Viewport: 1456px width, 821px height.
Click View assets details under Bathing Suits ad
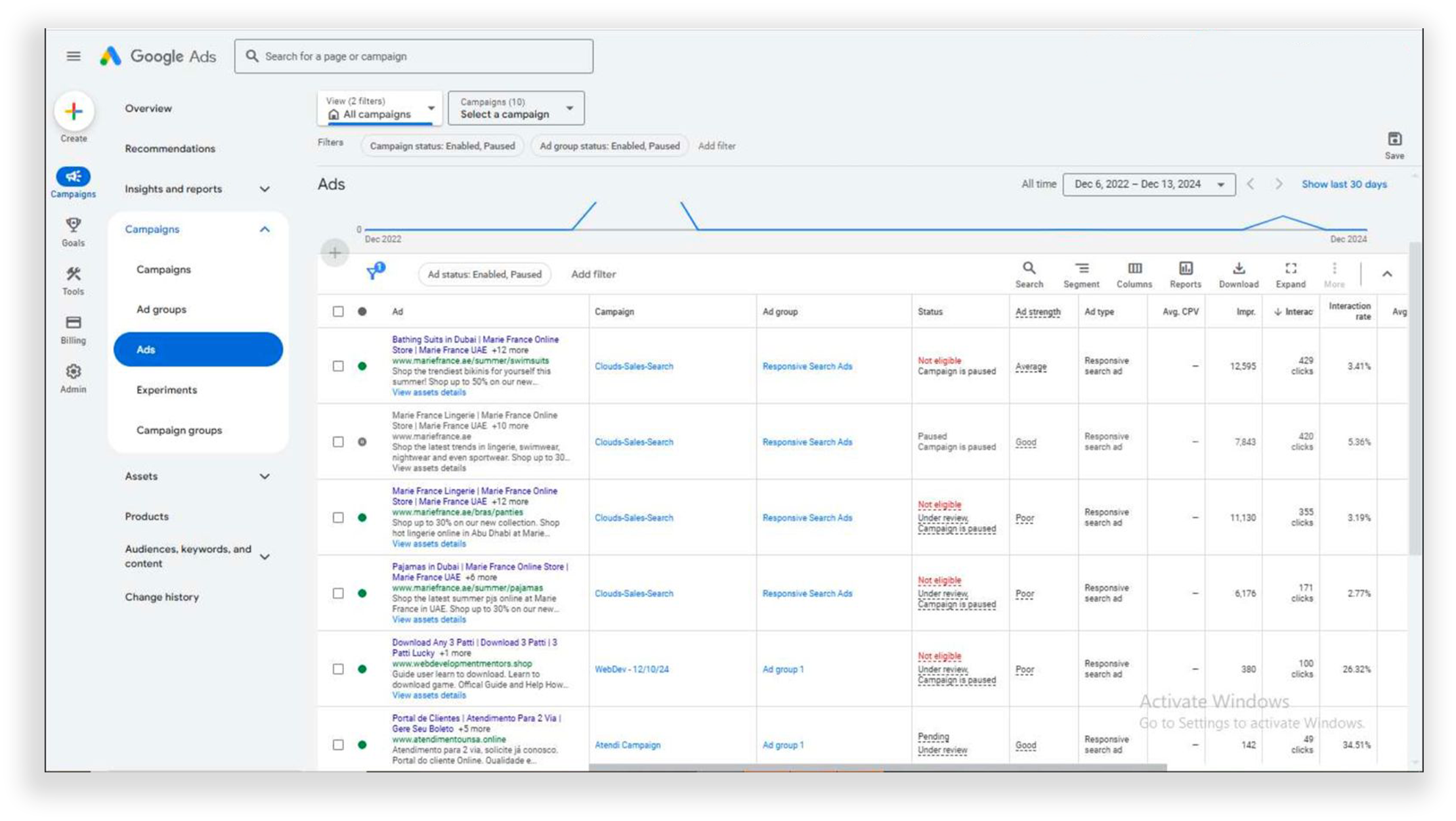click(x=429, y=392)
